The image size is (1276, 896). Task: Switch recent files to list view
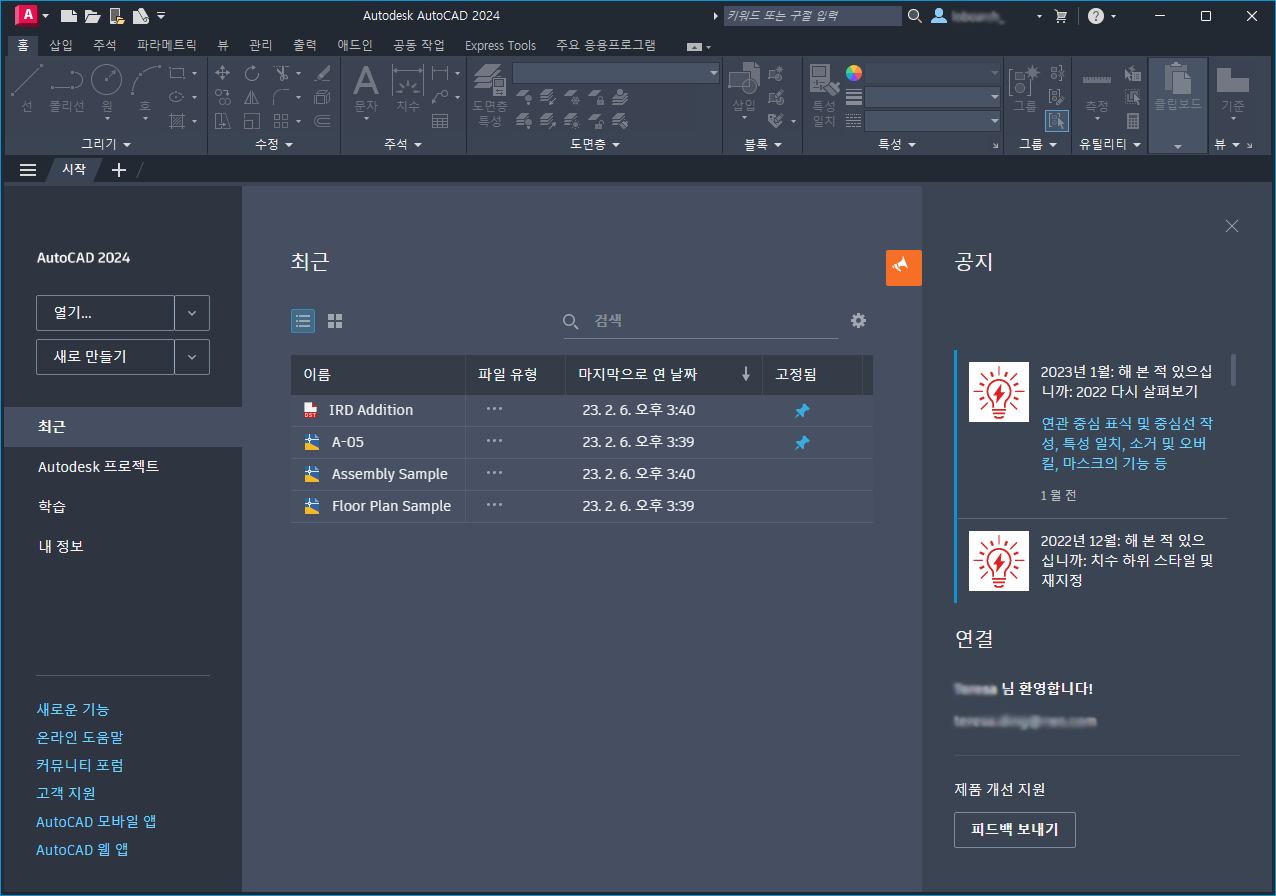click(x=303, y=321)
